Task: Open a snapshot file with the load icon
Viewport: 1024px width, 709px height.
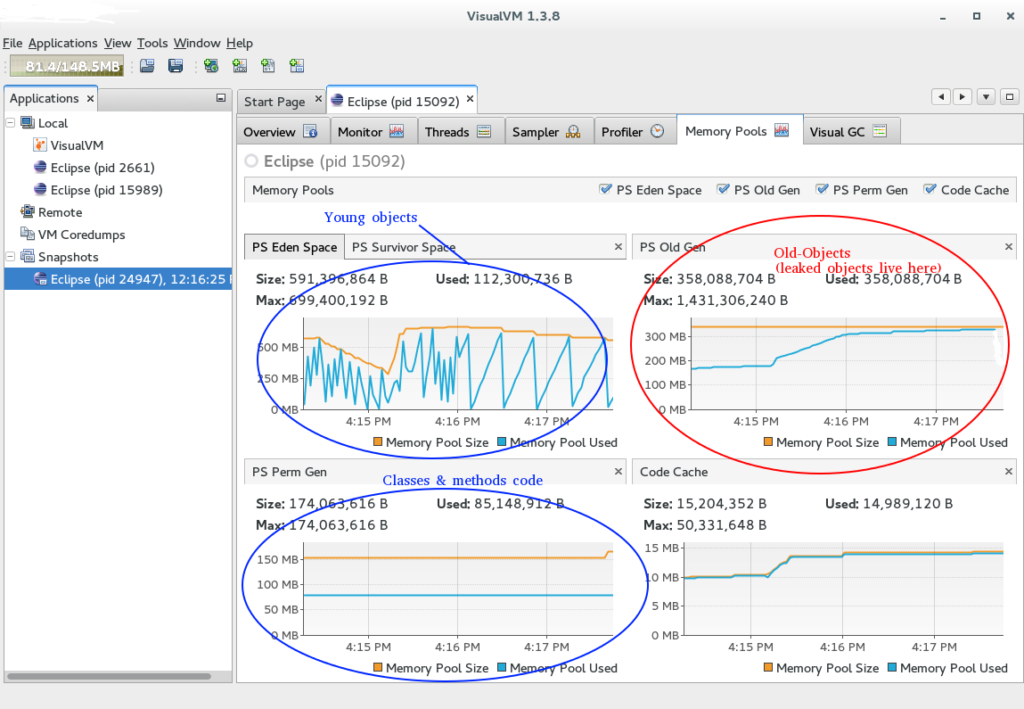Action: pyautogui.click(x=148, y=65)
